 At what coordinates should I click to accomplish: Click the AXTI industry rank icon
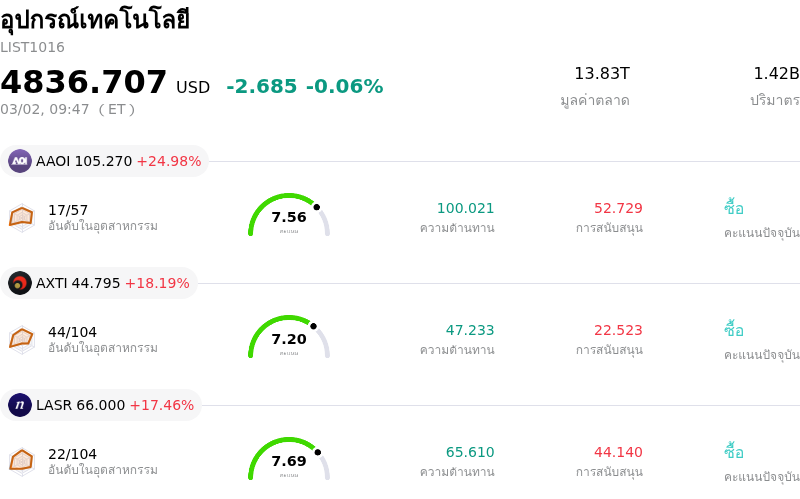coord(22,339)
